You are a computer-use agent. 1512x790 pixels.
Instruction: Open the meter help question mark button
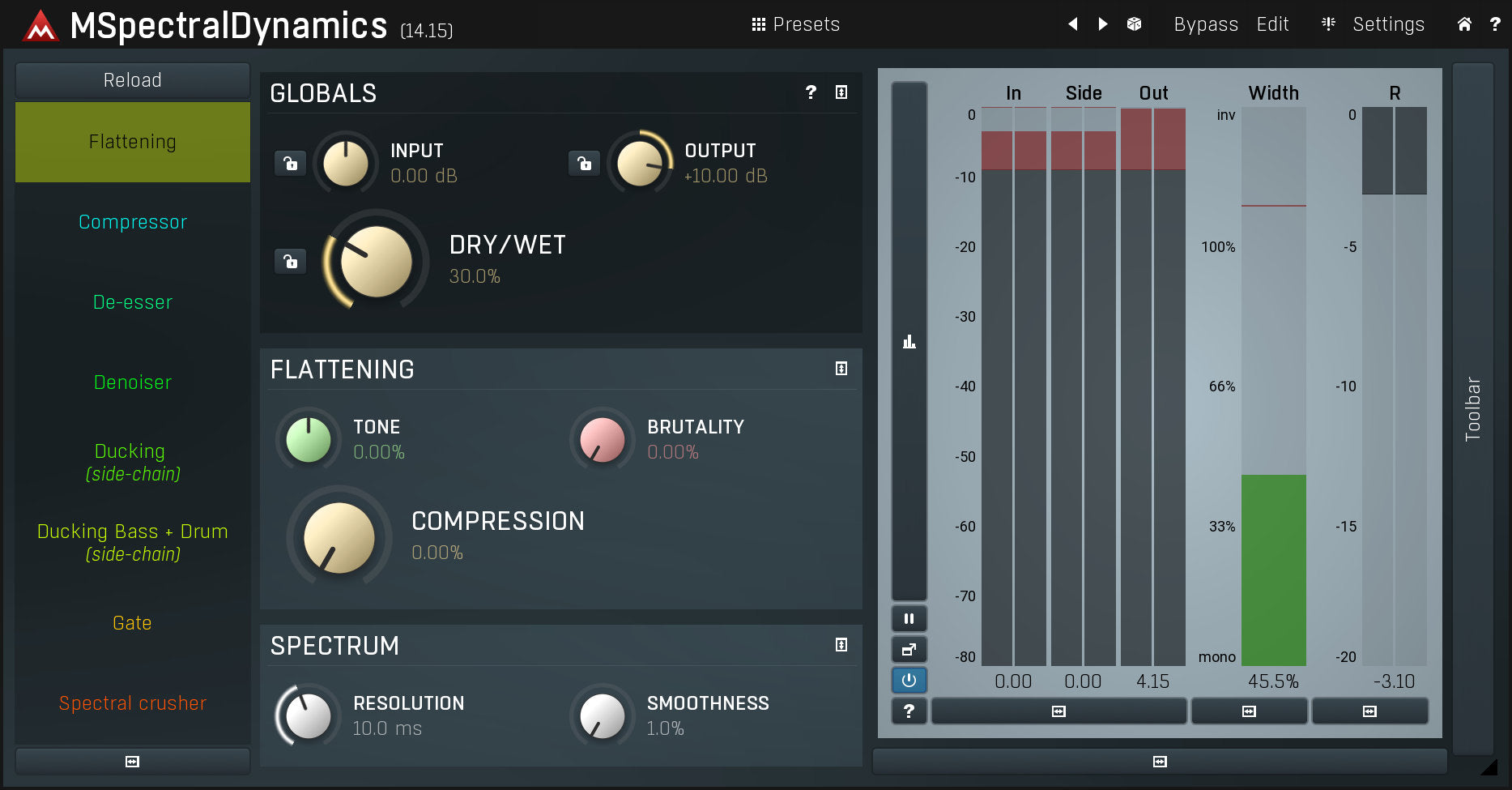(909, 711)
